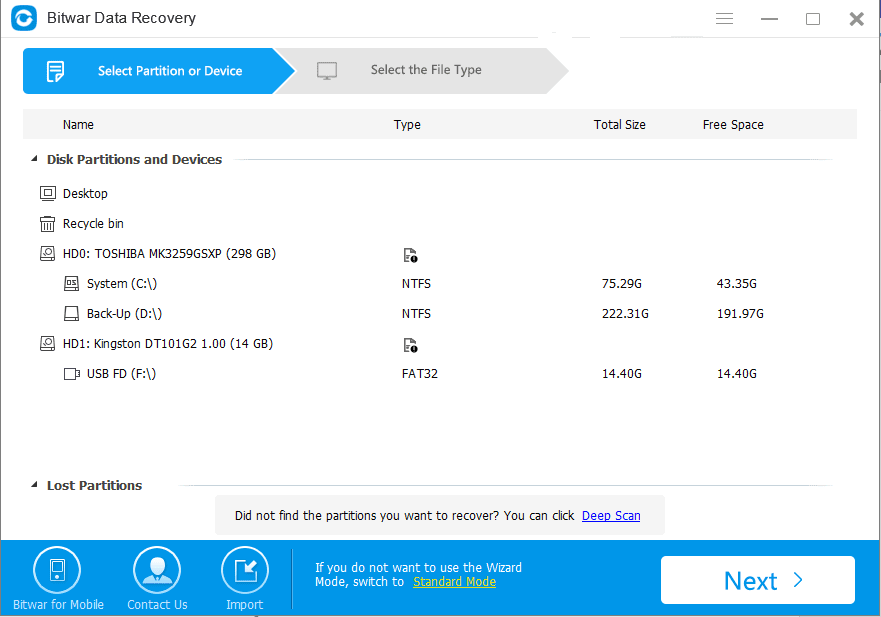Click the 14.40G total size of USB FD
Screen dimensions: 881x617
pyautogui.click(x=621, y=374)
